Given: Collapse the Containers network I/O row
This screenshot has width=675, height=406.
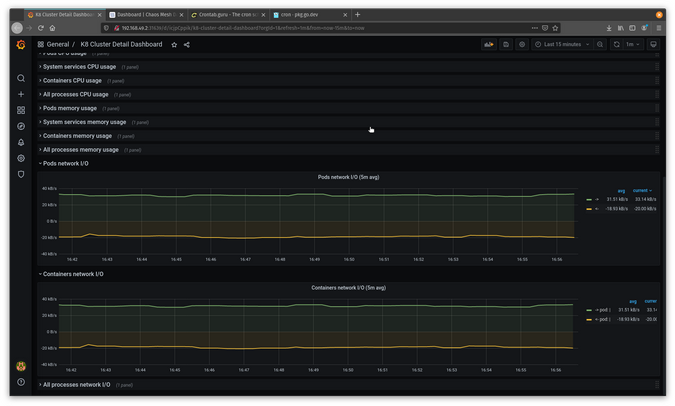Looking at the screenshot, I should 73,274.
